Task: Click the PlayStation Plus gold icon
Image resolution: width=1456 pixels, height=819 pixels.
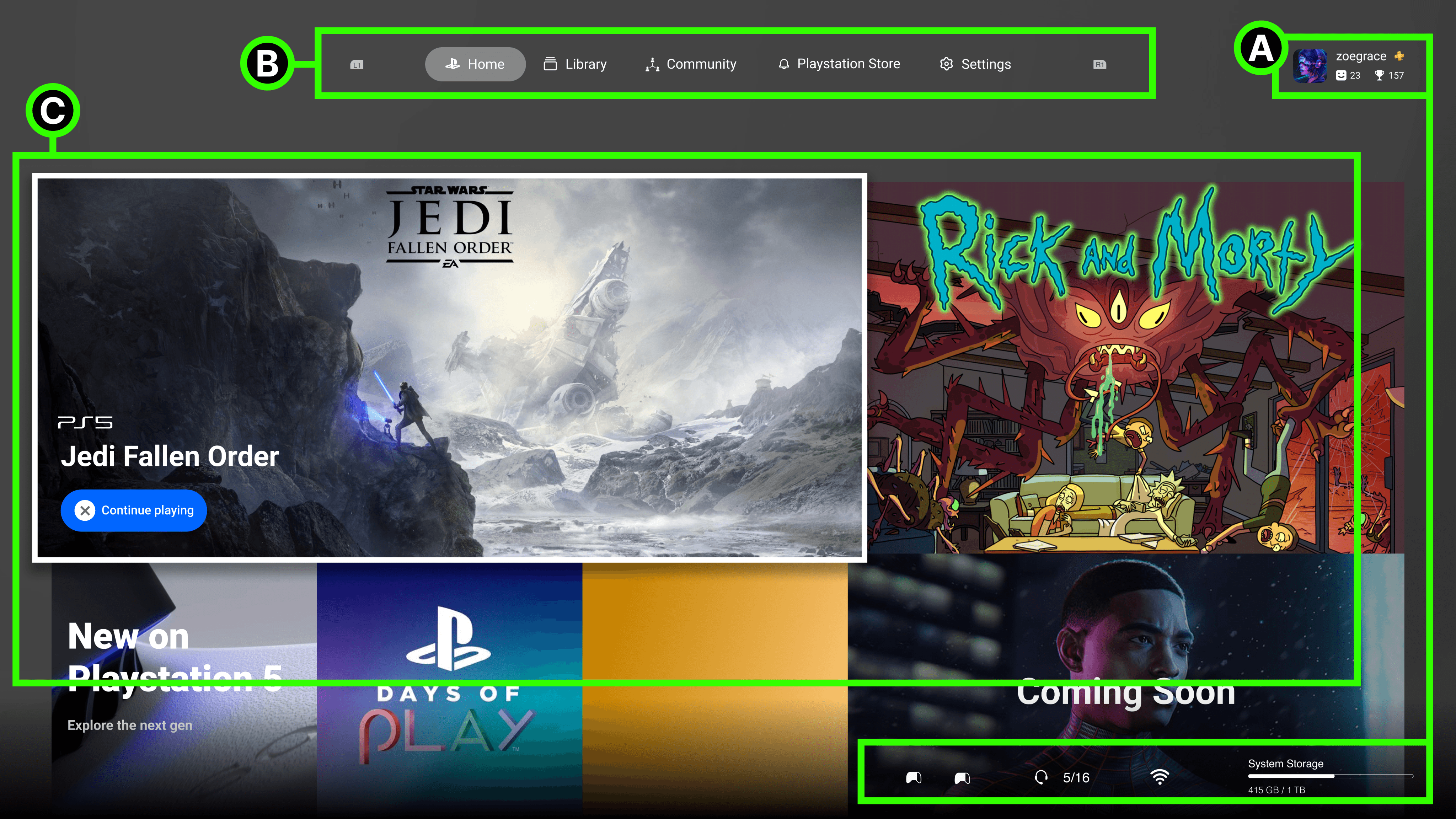Action: (1399, 56)
